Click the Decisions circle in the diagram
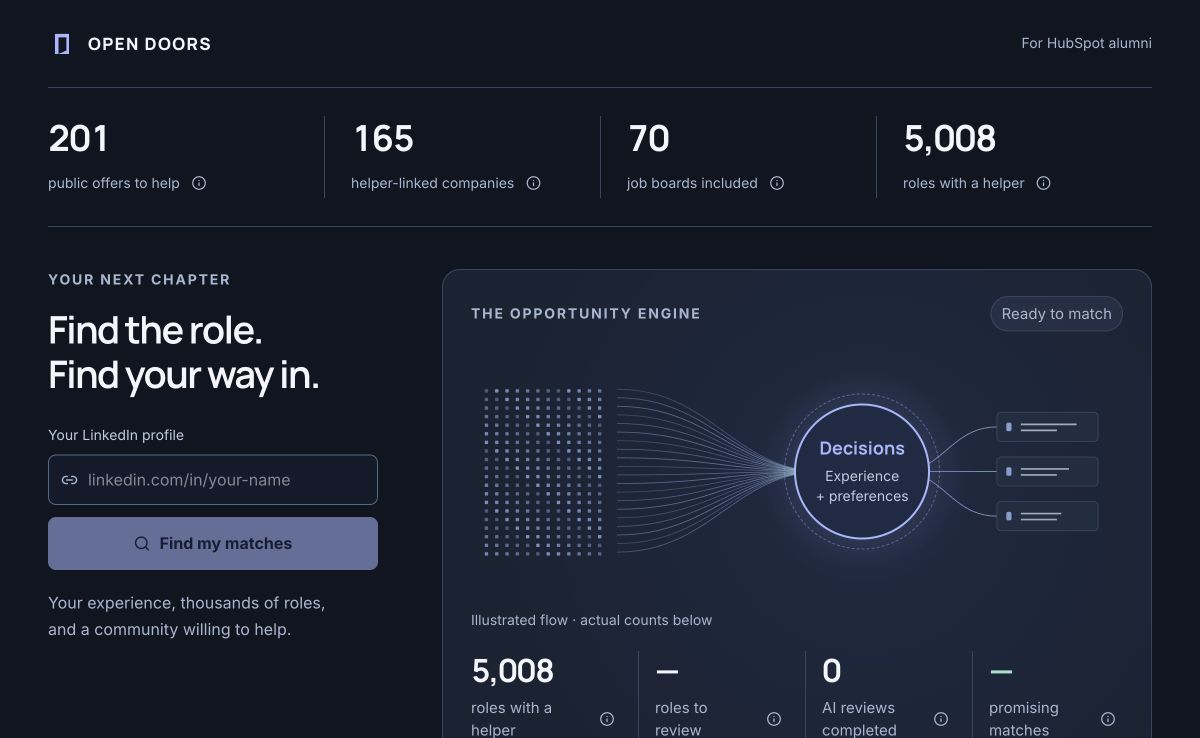This screenshot has width=1200, height=738. tap(862, 471)
